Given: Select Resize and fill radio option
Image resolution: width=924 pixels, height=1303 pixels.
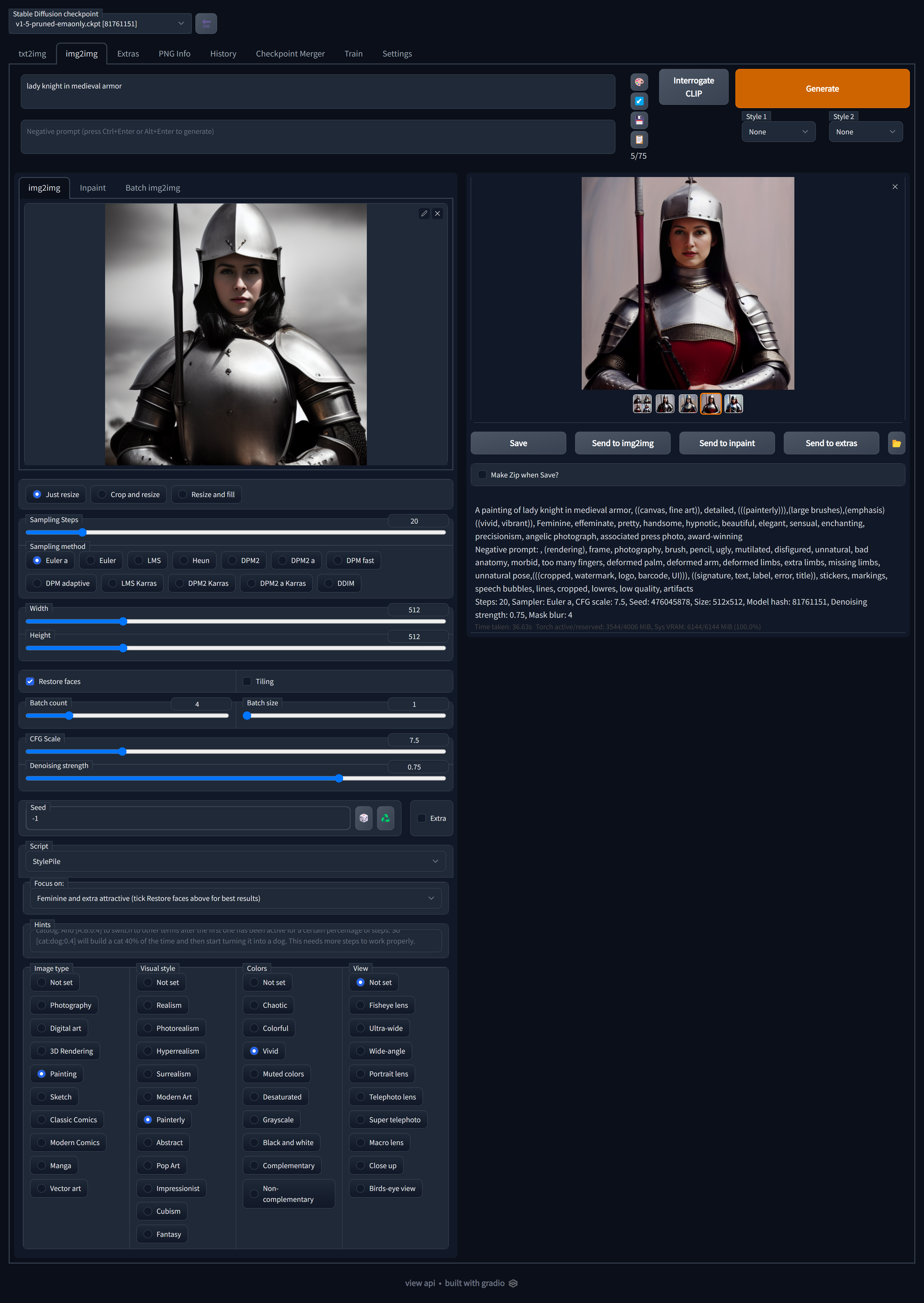Looking at the screenshot, I should pos(206,495).
